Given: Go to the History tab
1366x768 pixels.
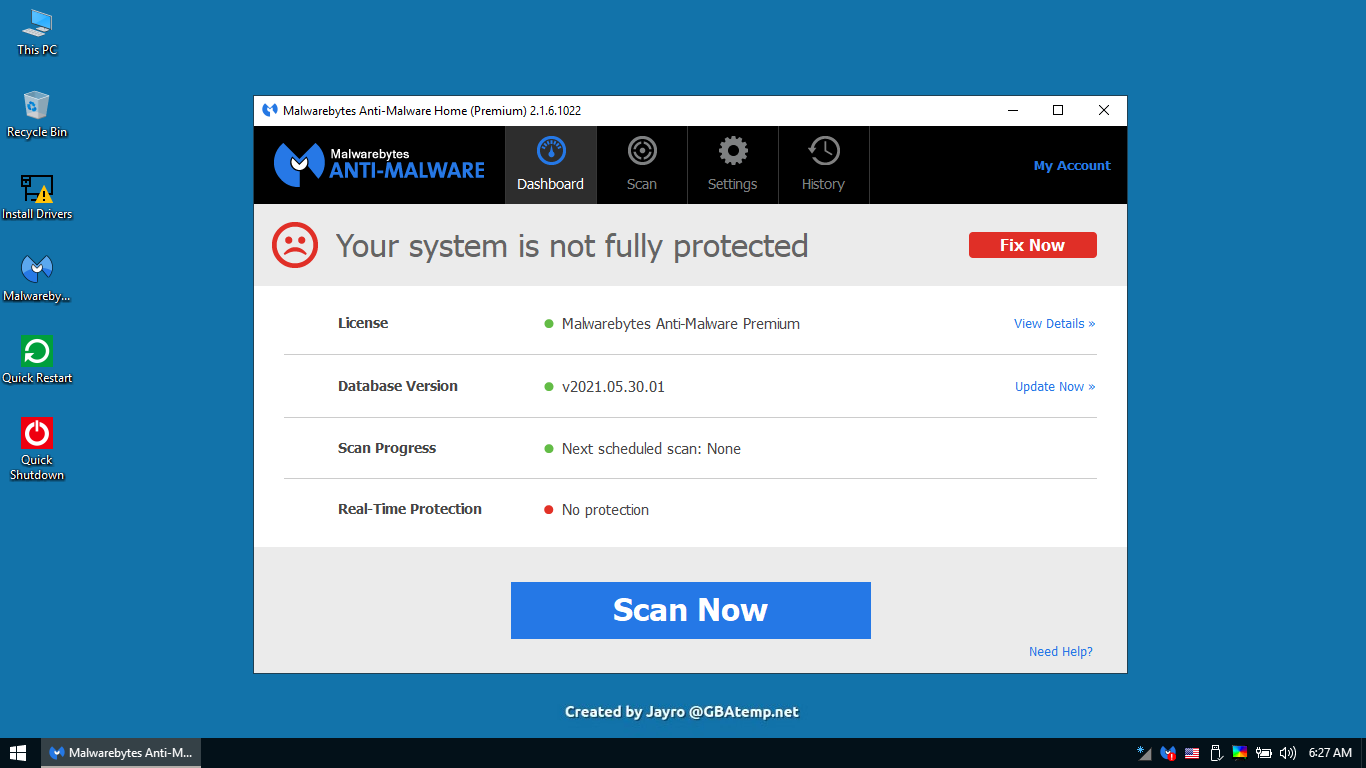Looking at the screenshot, I should [x=824, y=165].
